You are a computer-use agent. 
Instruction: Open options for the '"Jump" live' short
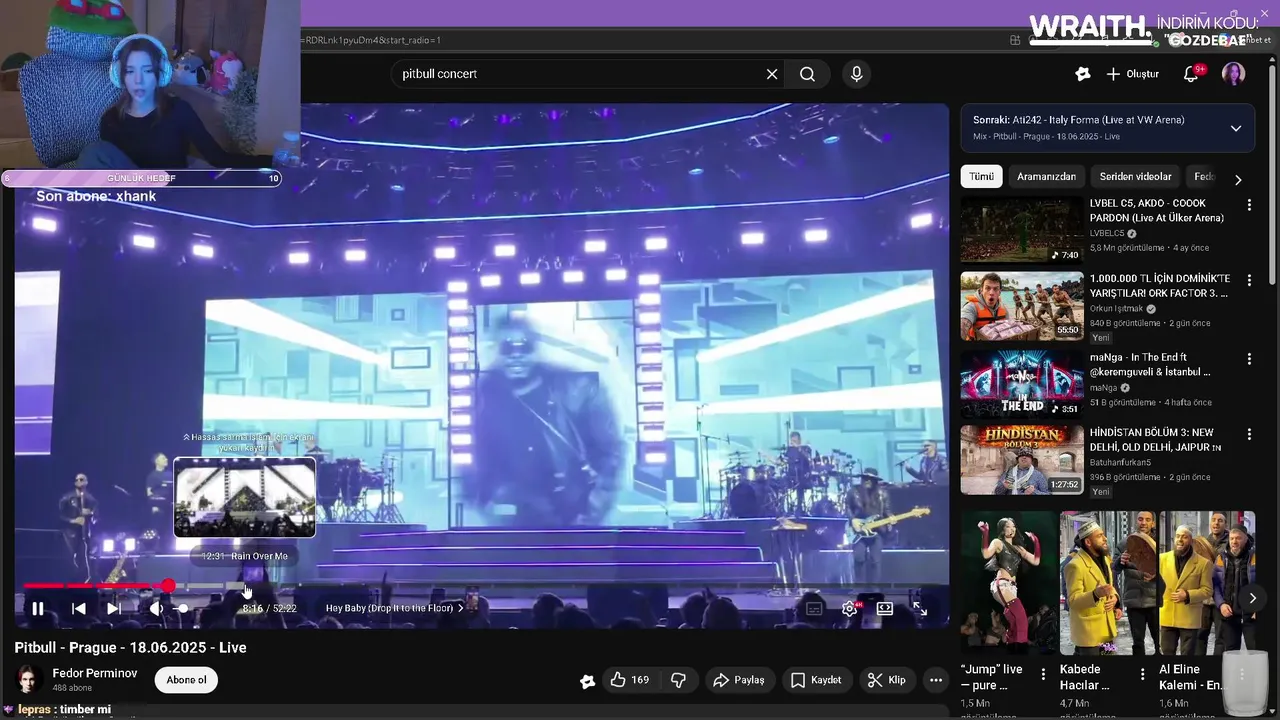click(x=1043, y=674)
